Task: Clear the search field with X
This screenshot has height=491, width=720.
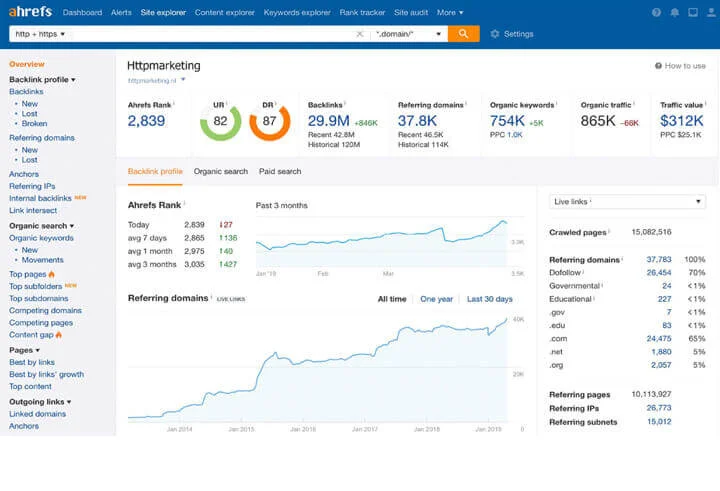Action: (x=360, y=34)
